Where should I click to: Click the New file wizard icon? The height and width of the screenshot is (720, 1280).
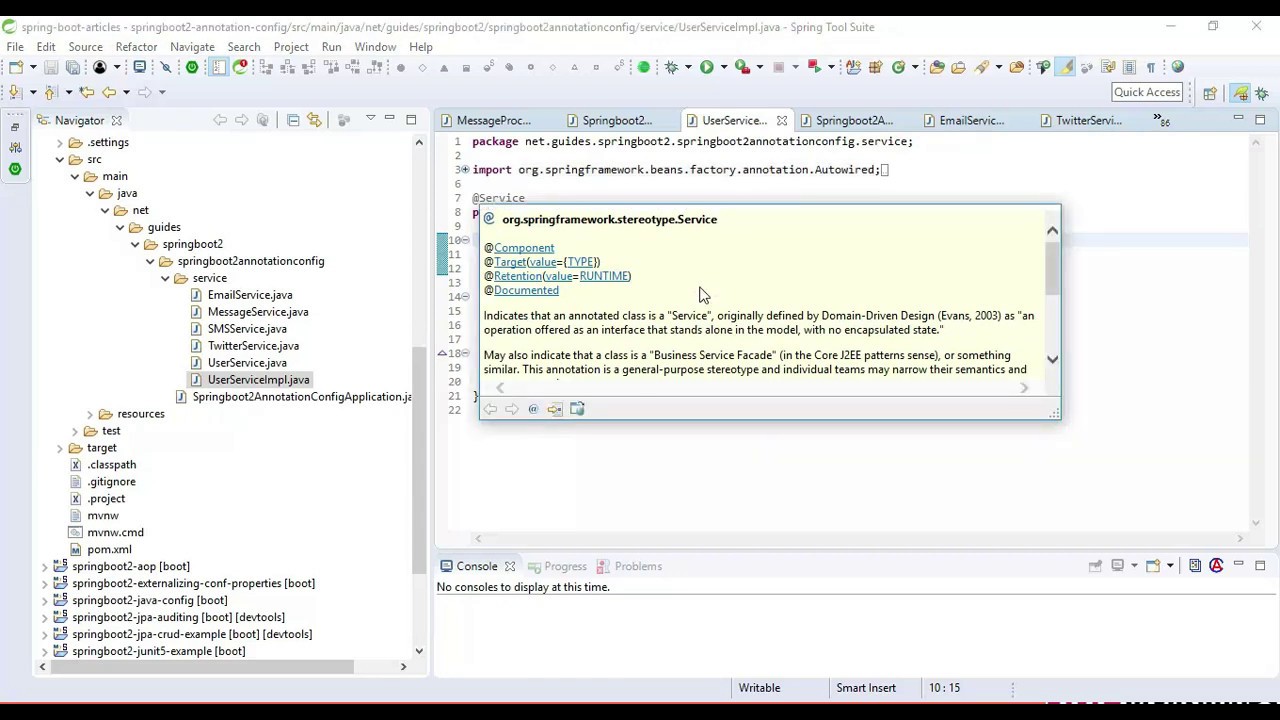tap(16, 67)
